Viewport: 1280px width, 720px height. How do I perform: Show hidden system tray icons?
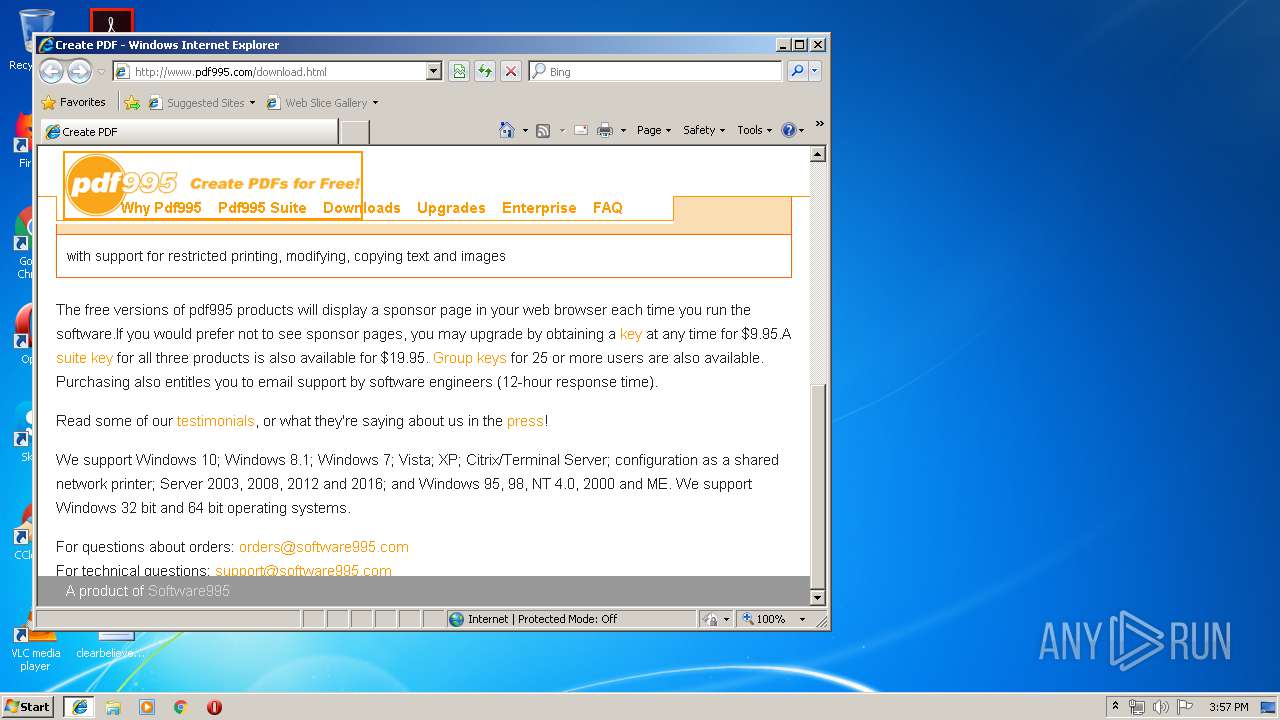point(1116,706)
